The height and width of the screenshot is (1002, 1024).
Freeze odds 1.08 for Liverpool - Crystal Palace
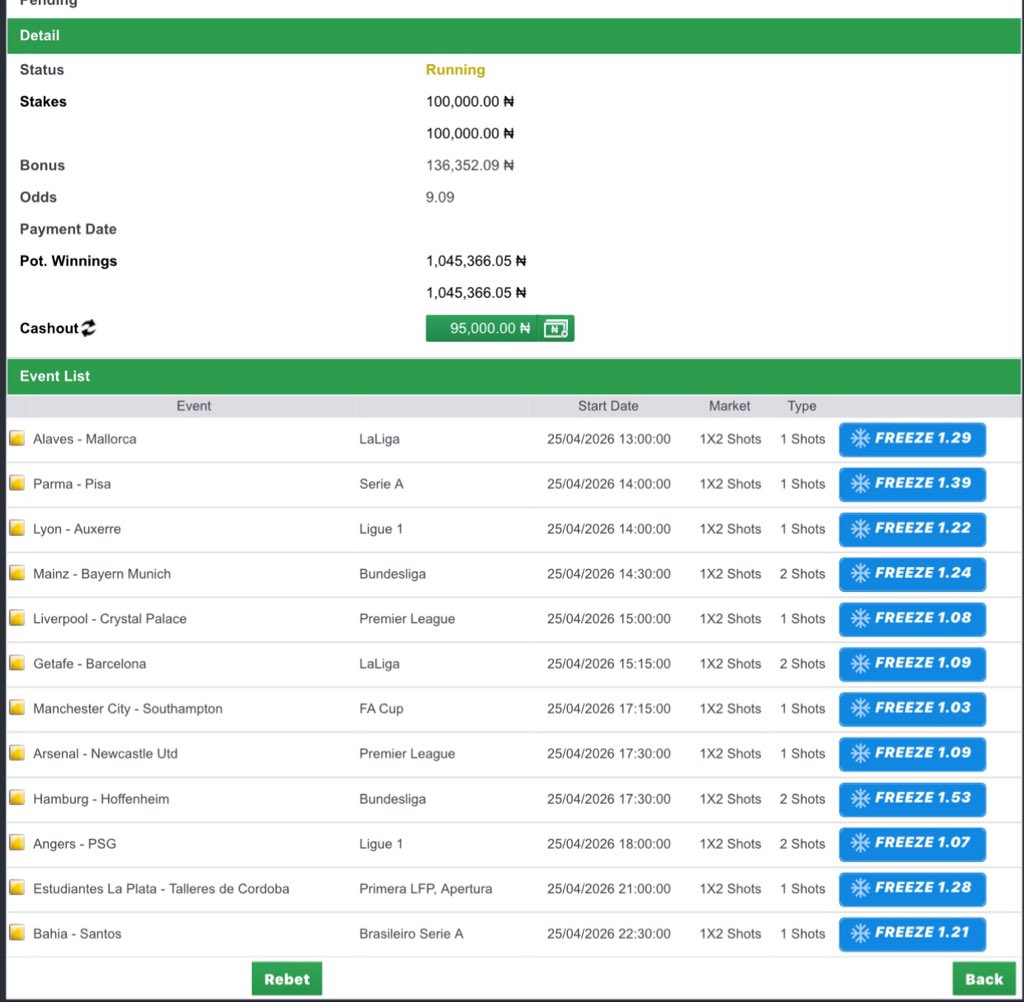tap(912, 619)
